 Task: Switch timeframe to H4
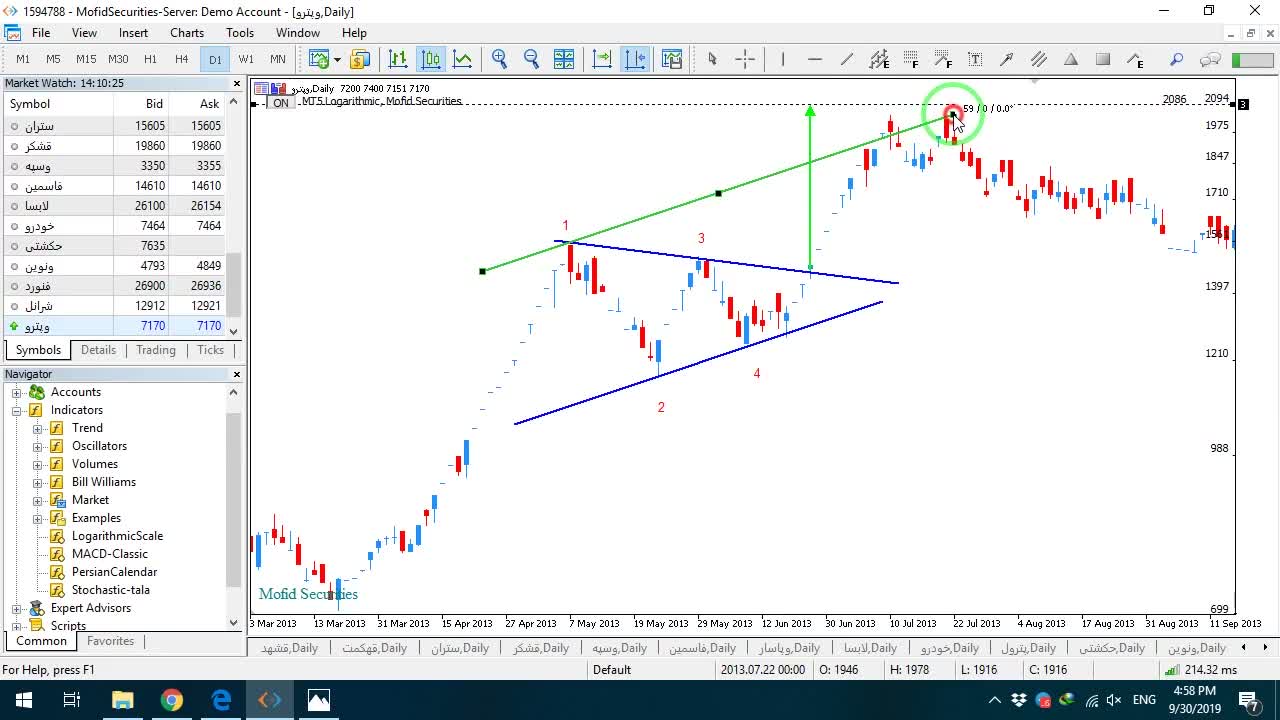tap(181, 59)
